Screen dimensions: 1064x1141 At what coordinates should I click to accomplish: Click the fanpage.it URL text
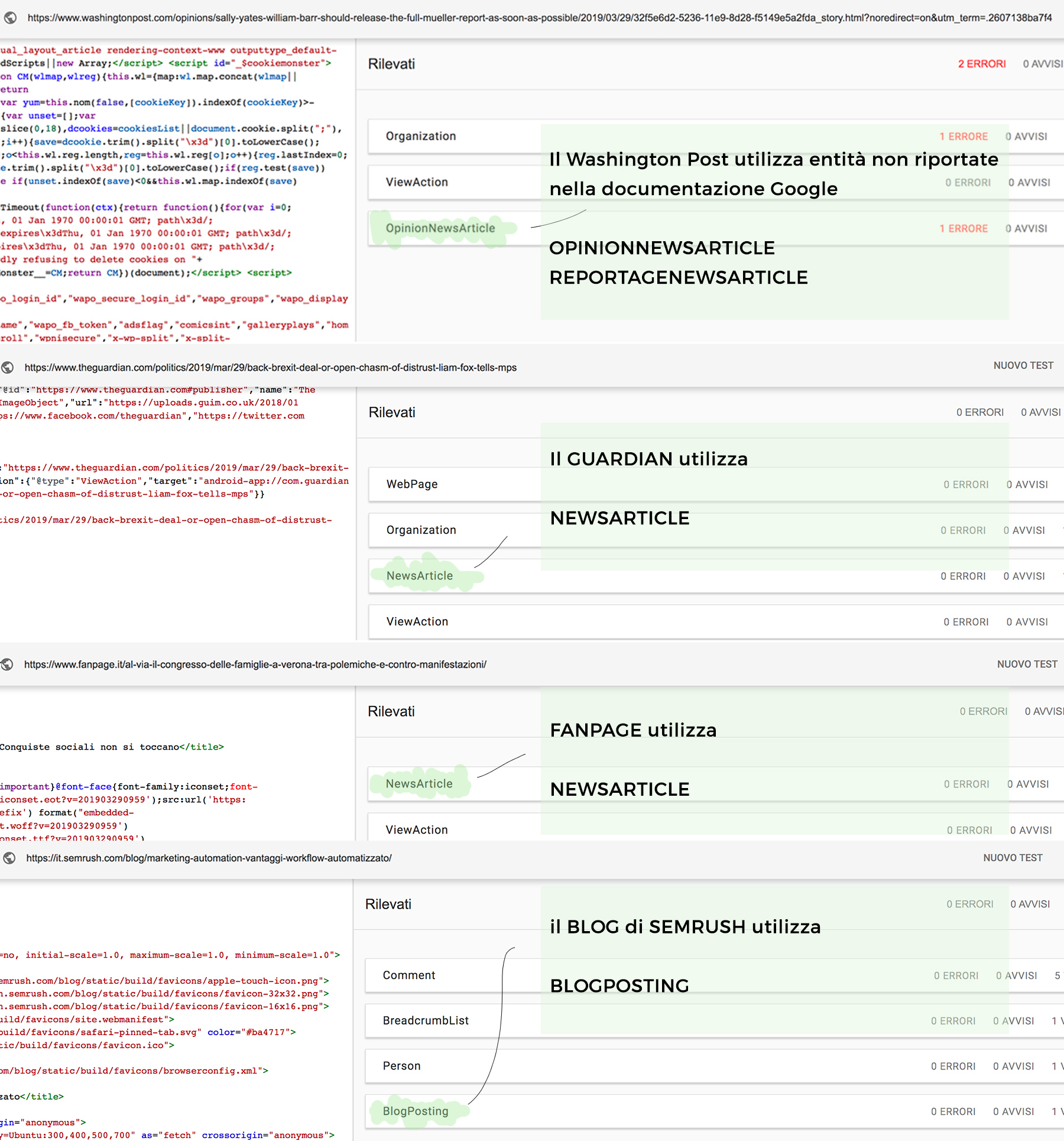(255, 664)
